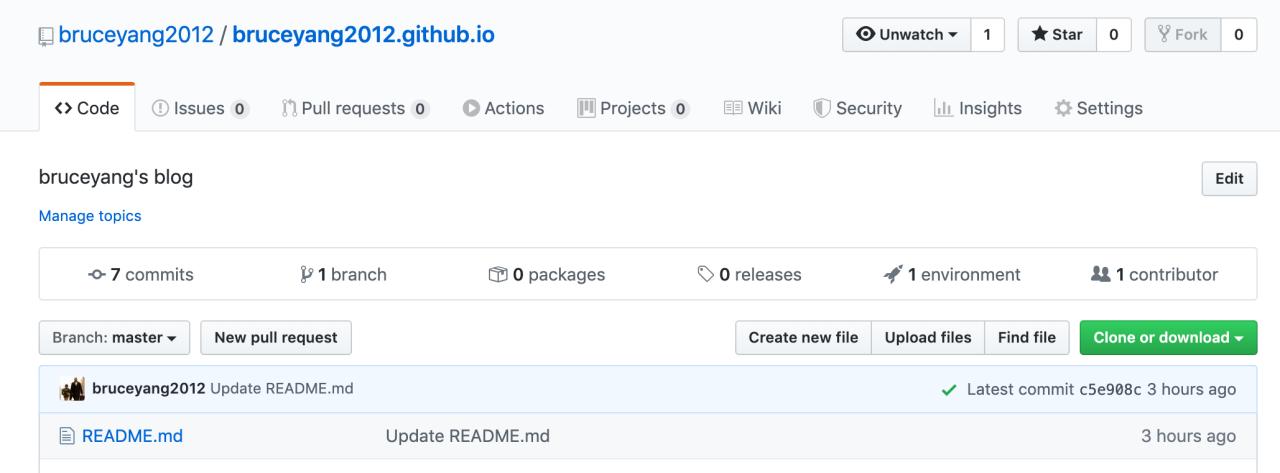Click README.md row '3 hours ago' timestamp
This screenshot has width=1280, height=473.
point(1188,436)
